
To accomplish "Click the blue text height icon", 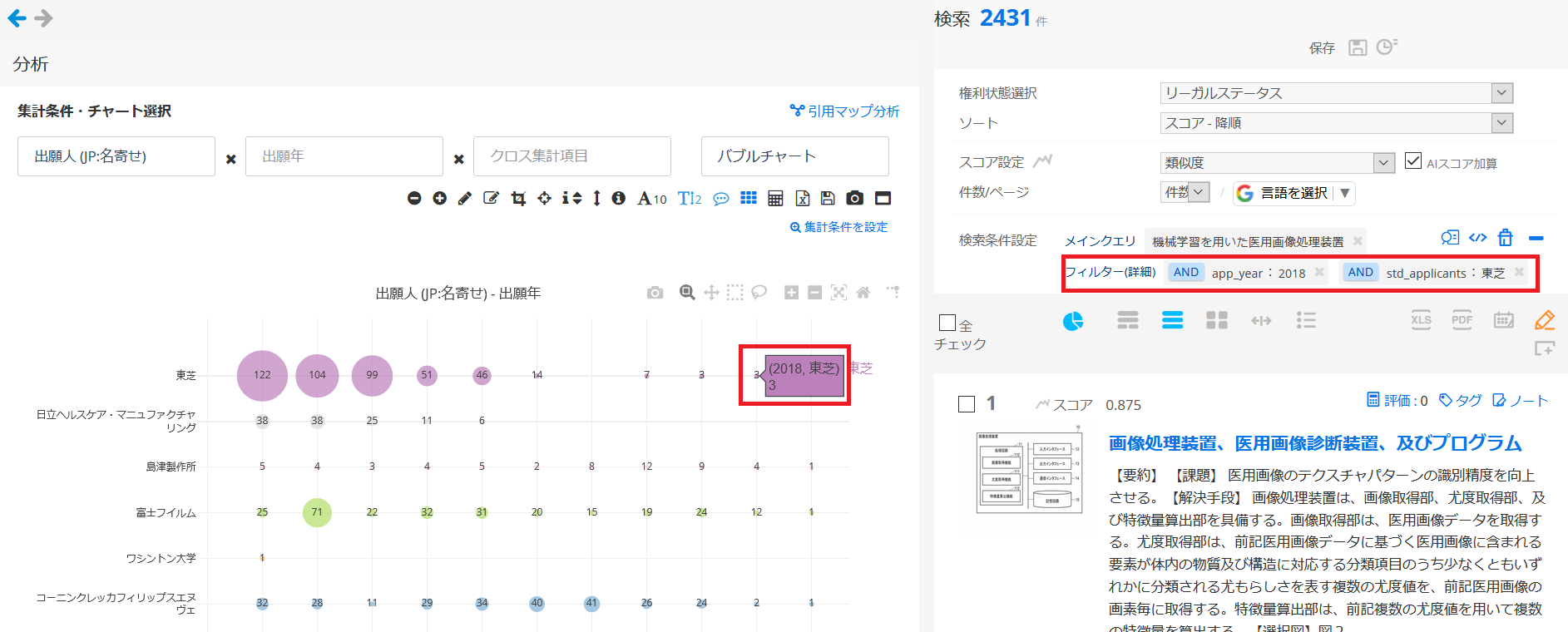I will tap(690, 198).
